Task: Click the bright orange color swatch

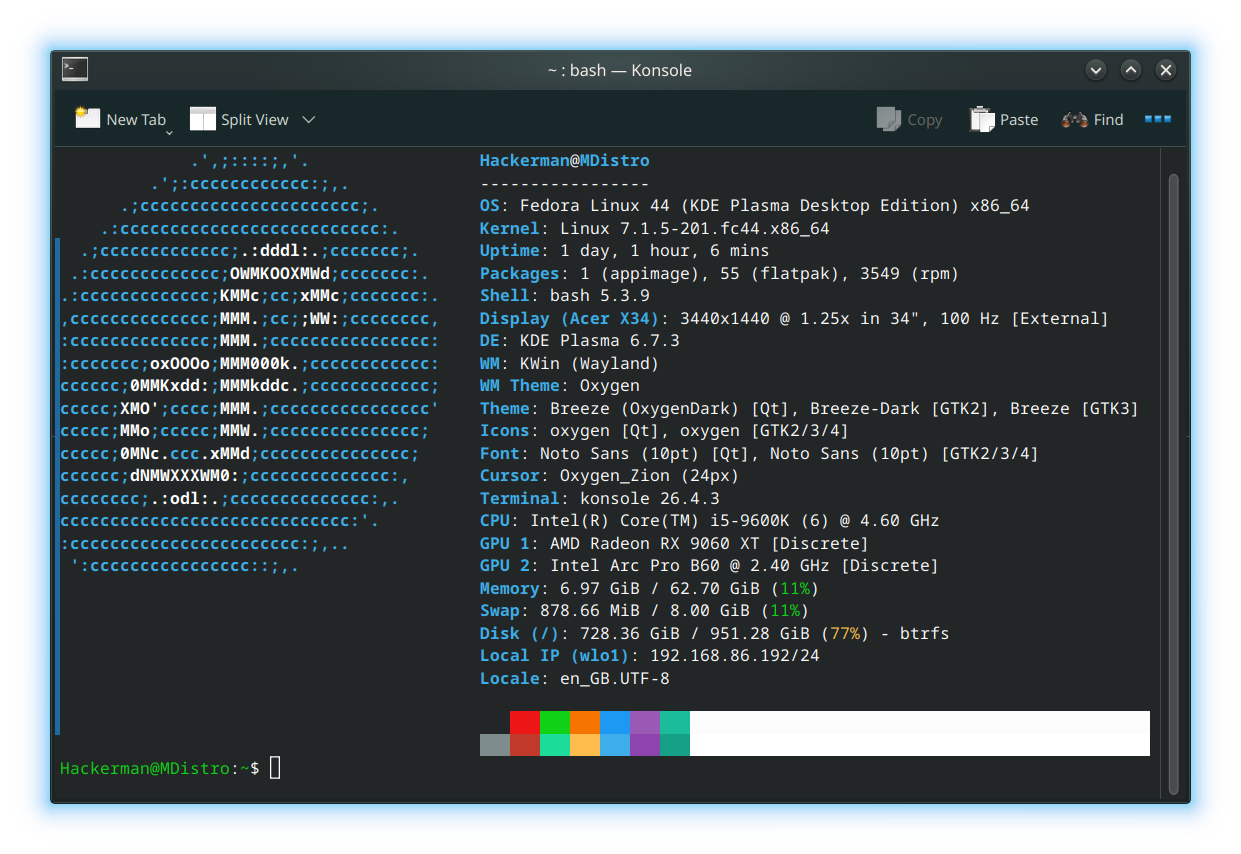Action: pyautogui.click(x=585, y=723)
